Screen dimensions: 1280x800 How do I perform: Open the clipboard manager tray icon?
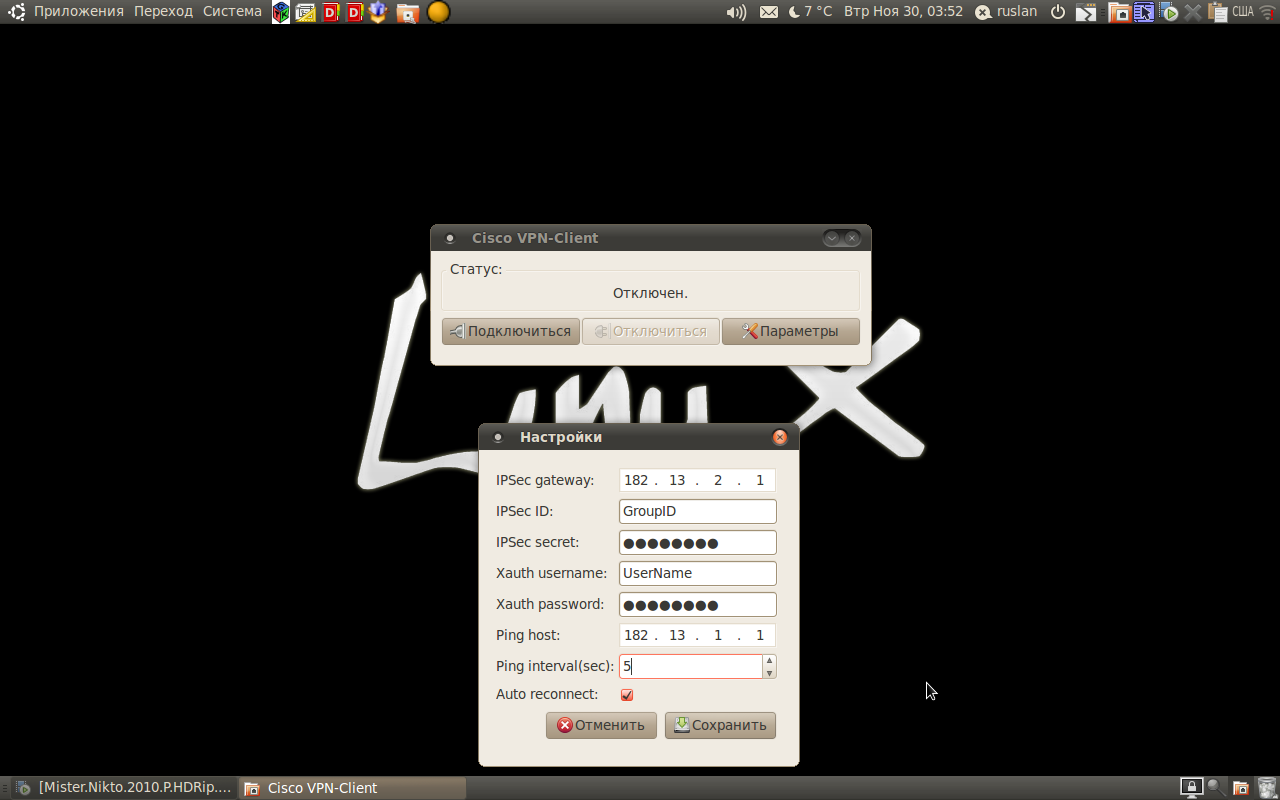[x=1217, y=12]
